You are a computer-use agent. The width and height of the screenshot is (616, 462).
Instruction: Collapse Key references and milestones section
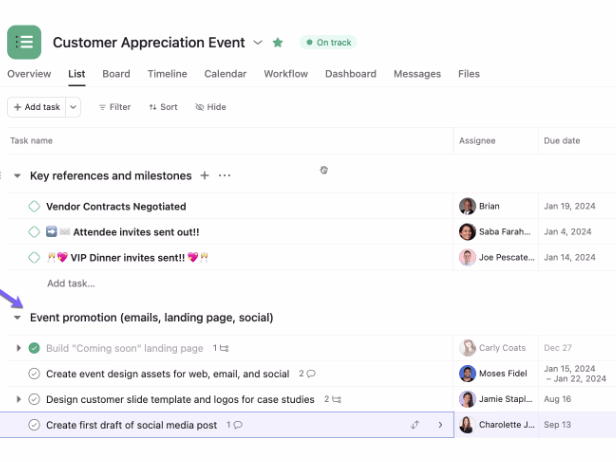[x=17, y=176]
